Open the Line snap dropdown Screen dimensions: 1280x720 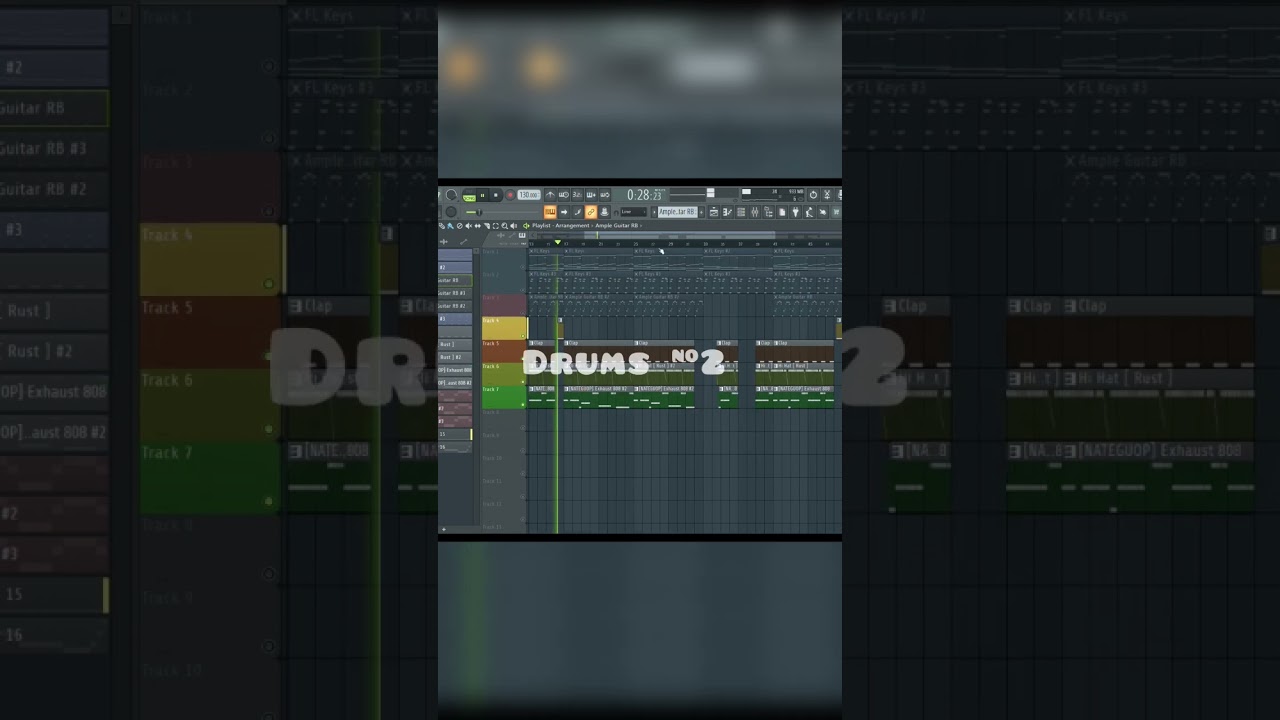pos(634,212)
